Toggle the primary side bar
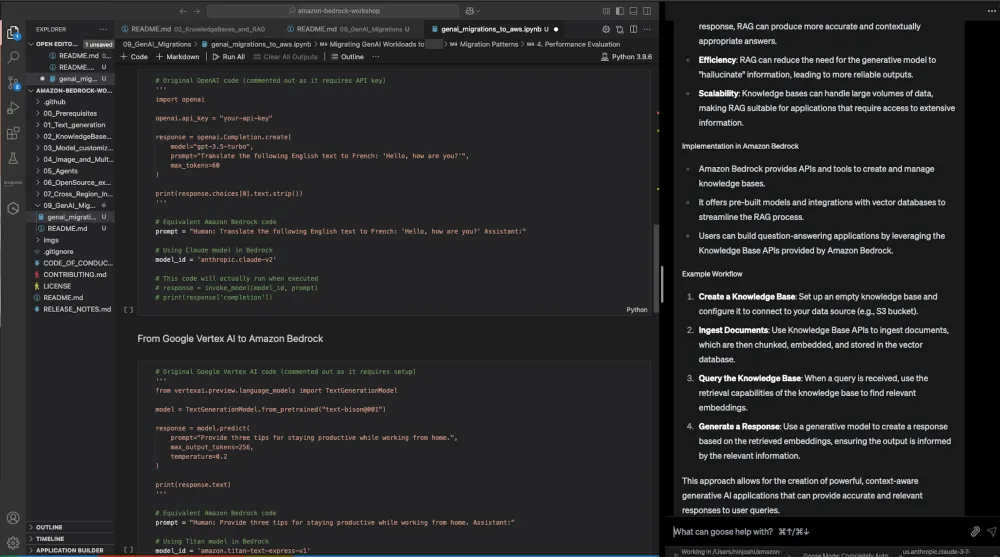The width and height of the screenshot is (1000, 557). [619, 11]
